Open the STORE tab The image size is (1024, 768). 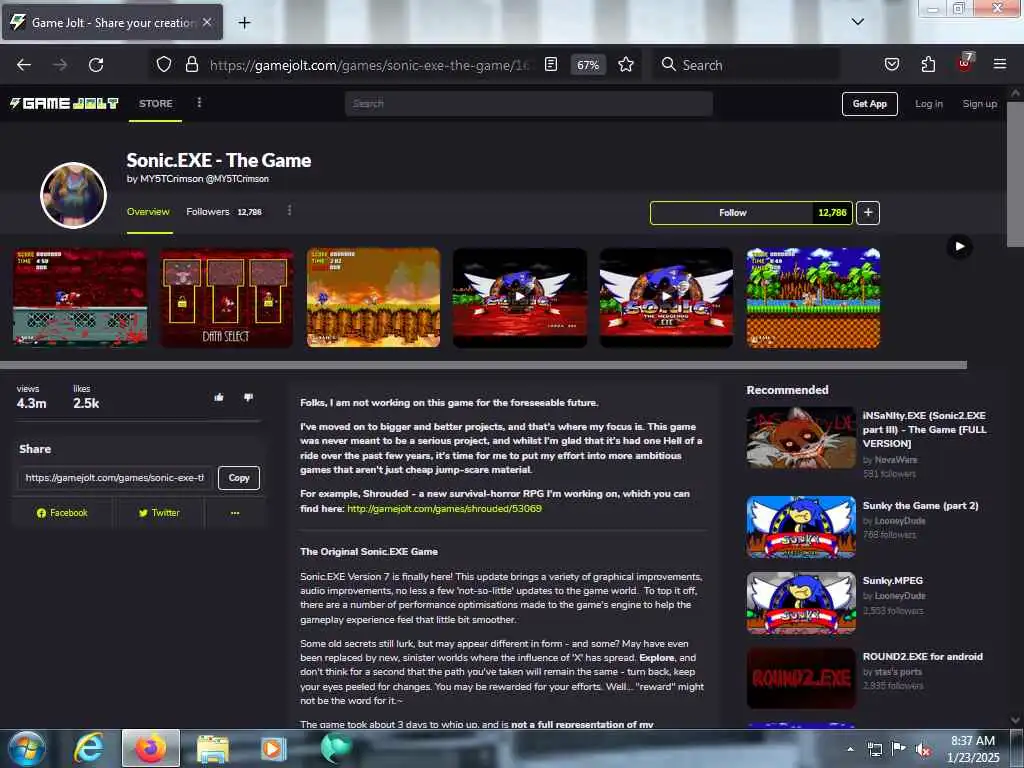155,103
